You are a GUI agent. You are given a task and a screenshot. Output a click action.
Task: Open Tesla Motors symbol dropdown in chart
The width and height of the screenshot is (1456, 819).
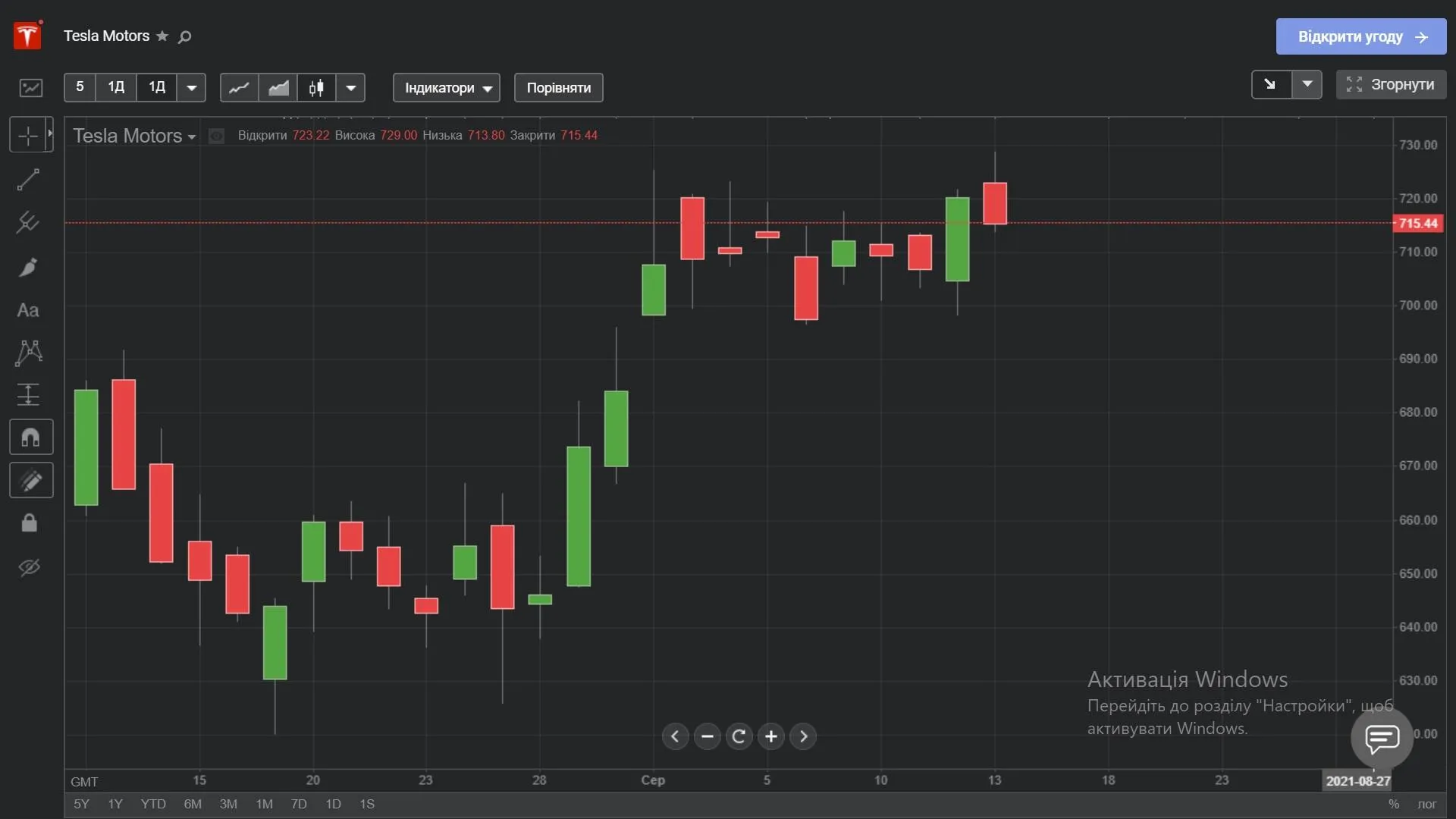pos(191,137)
